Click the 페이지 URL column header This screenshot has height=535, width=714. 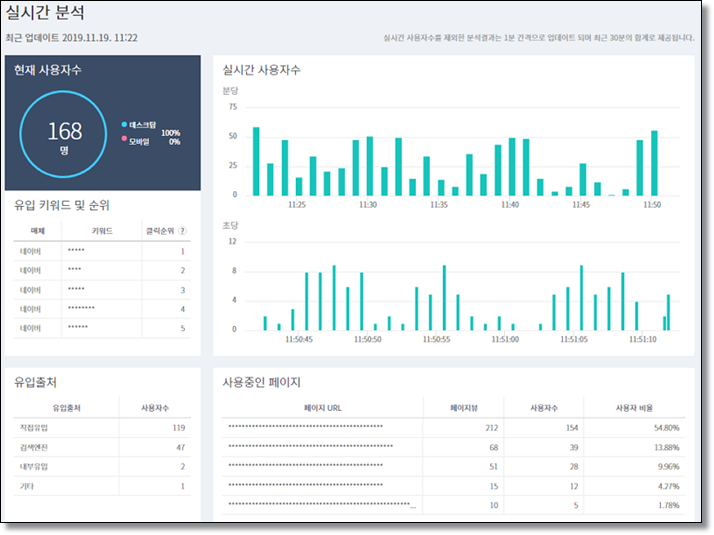(323, 408)
